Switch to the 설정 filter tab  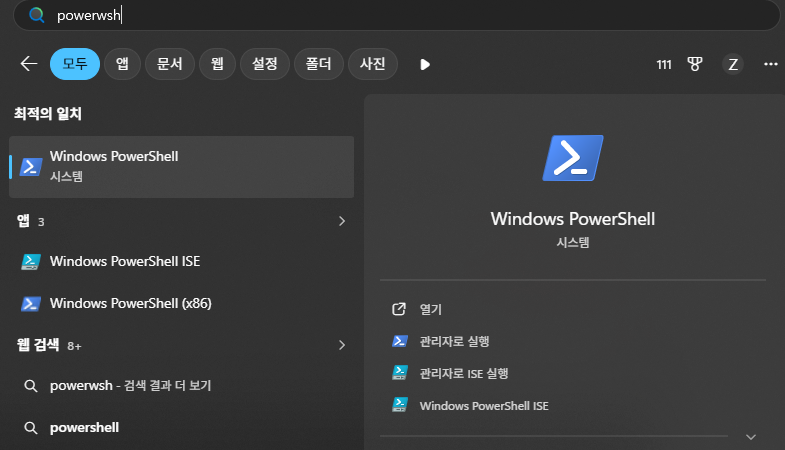tap(264, 64)
